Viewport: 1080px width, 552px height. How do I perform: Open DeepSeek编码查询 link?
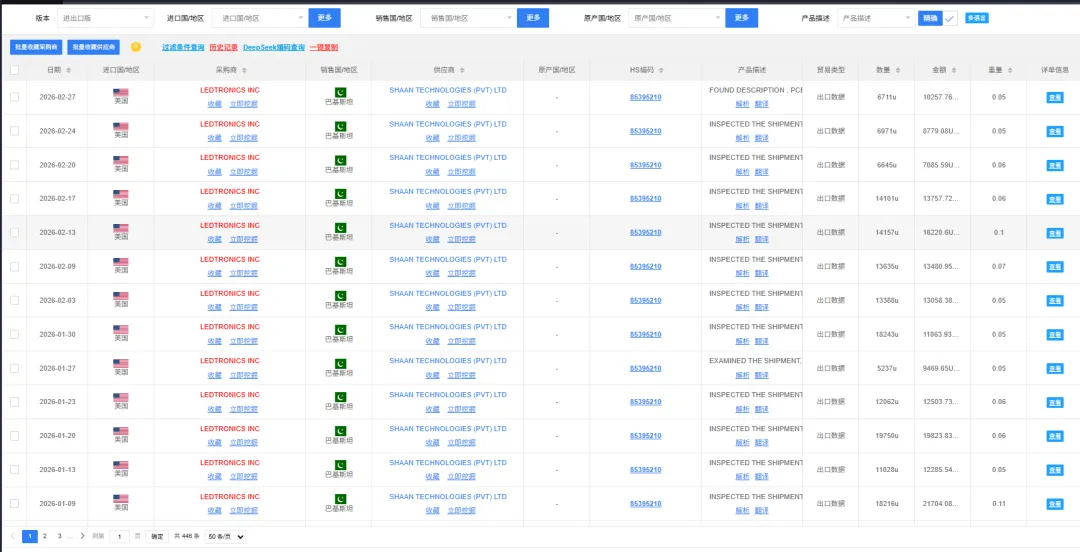point(274,48)
